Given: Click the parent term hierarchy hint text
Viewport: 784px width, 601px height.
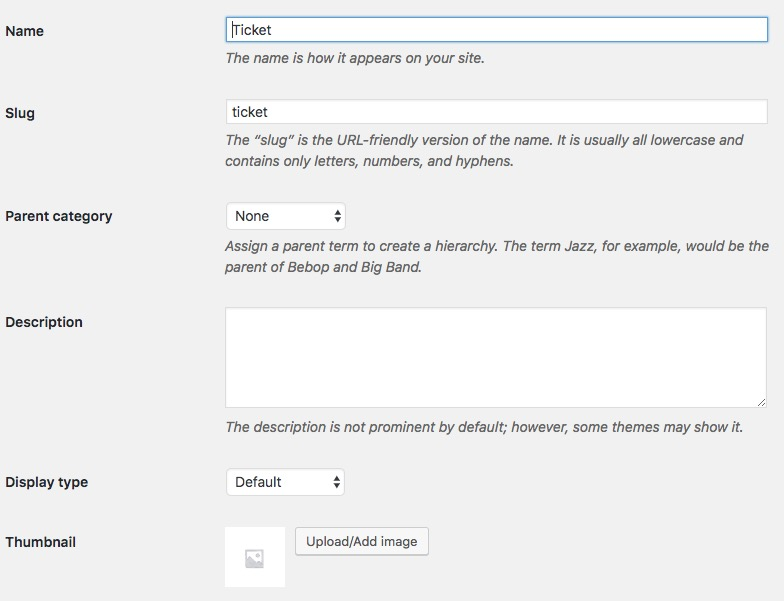Looking at the screenshot, I should tap(496, 256).
